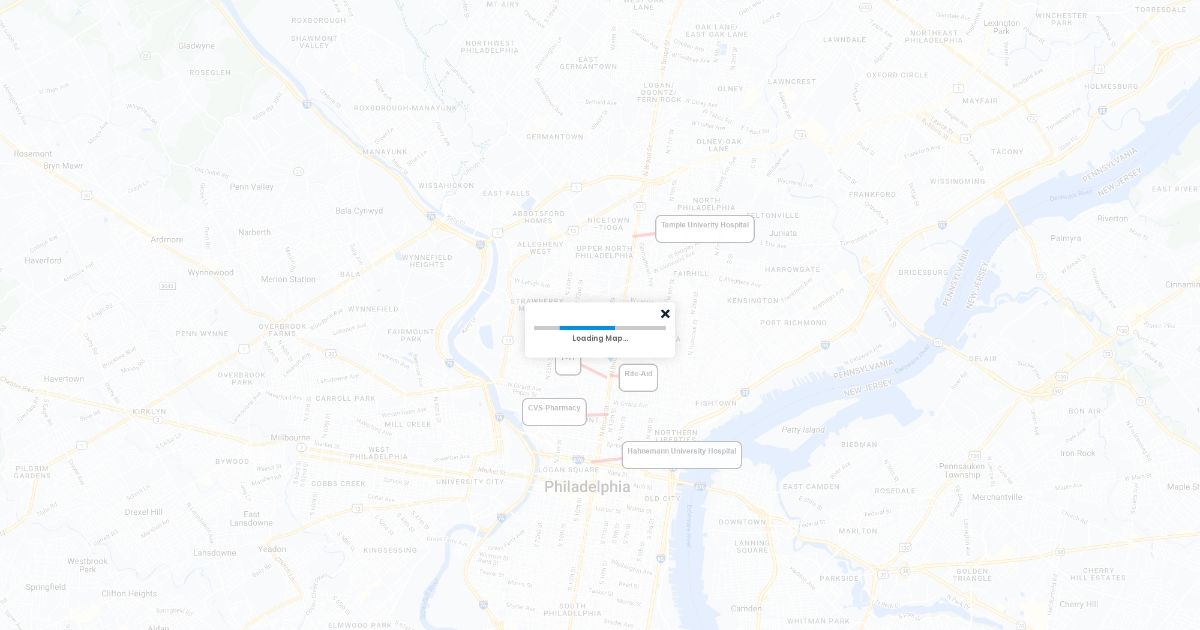Select the University City map label

coord(469,482)
